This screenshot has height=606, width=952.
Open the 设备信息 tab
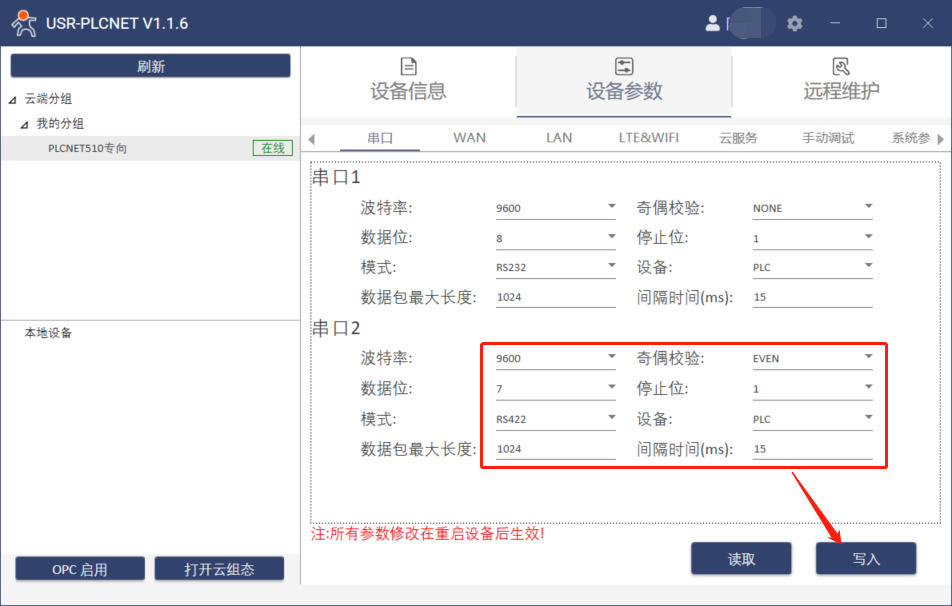(408, 80)
